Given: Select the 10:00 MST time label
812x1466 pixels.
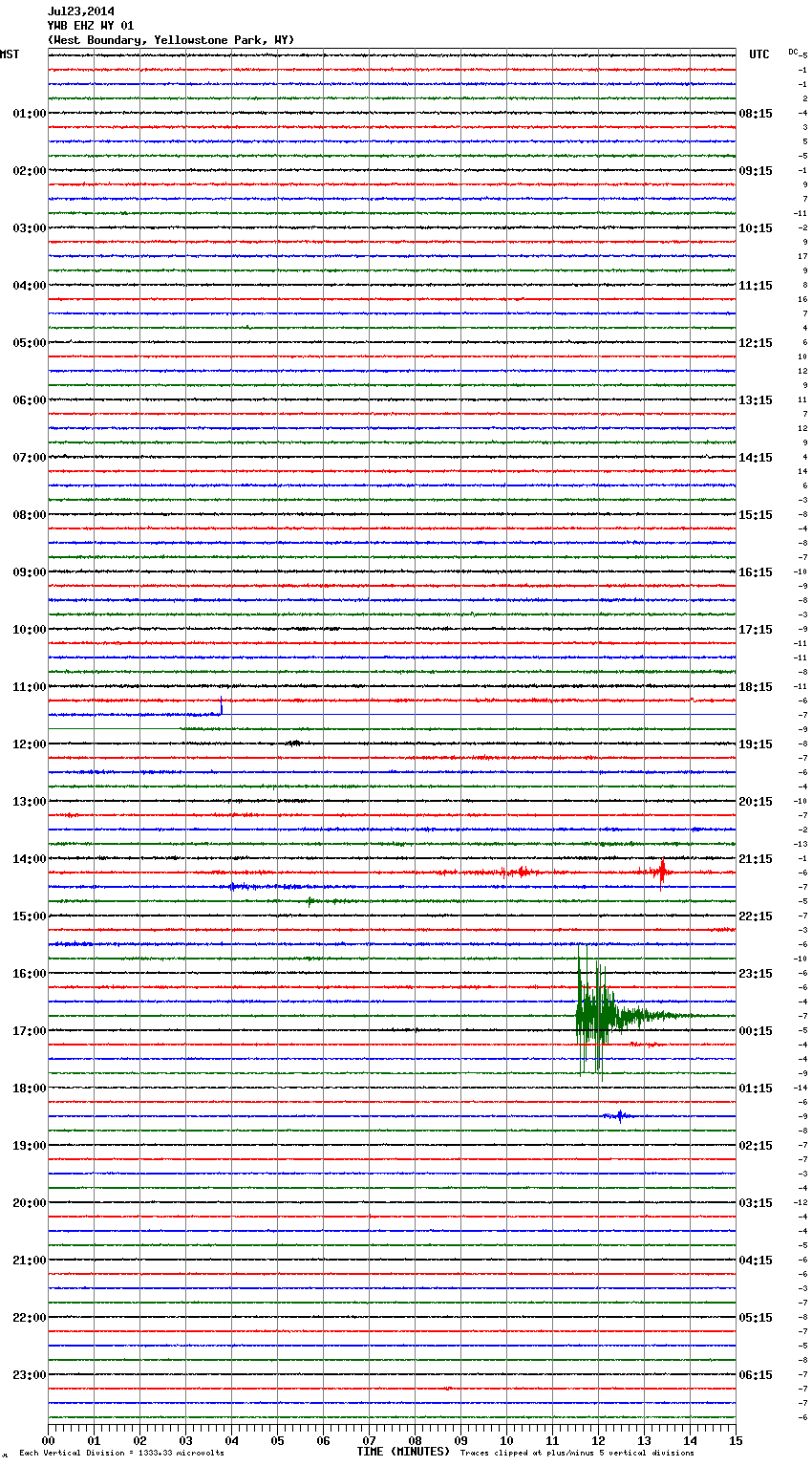Looking at the screenshot, I should (30, 630).
